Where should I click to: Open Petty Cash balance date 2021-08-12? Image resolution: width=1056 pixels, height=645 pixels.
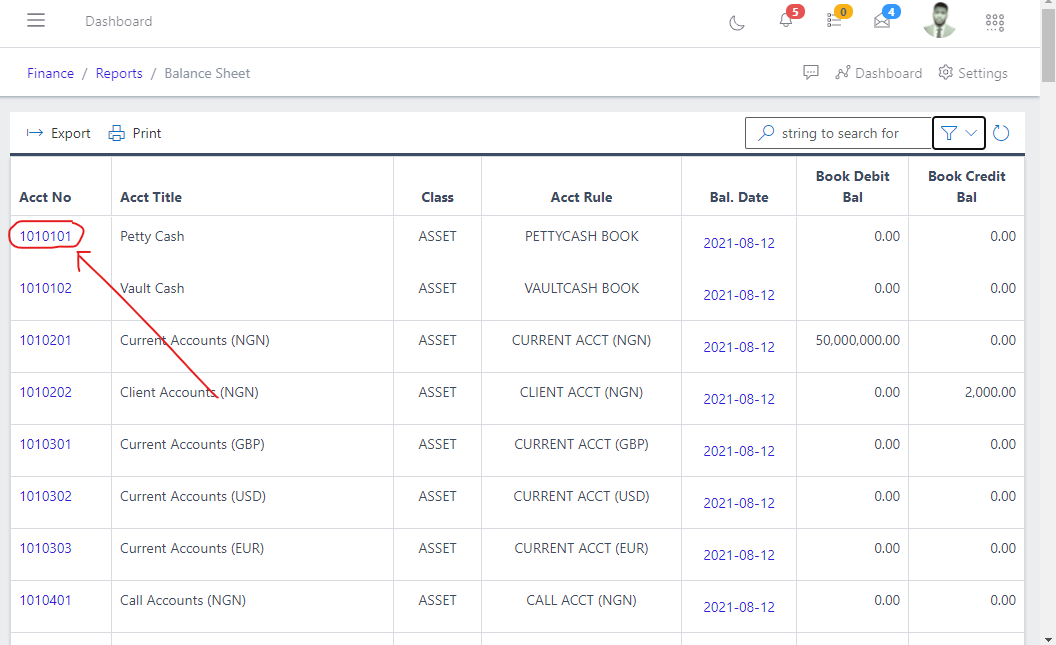(x=739, y=243)
